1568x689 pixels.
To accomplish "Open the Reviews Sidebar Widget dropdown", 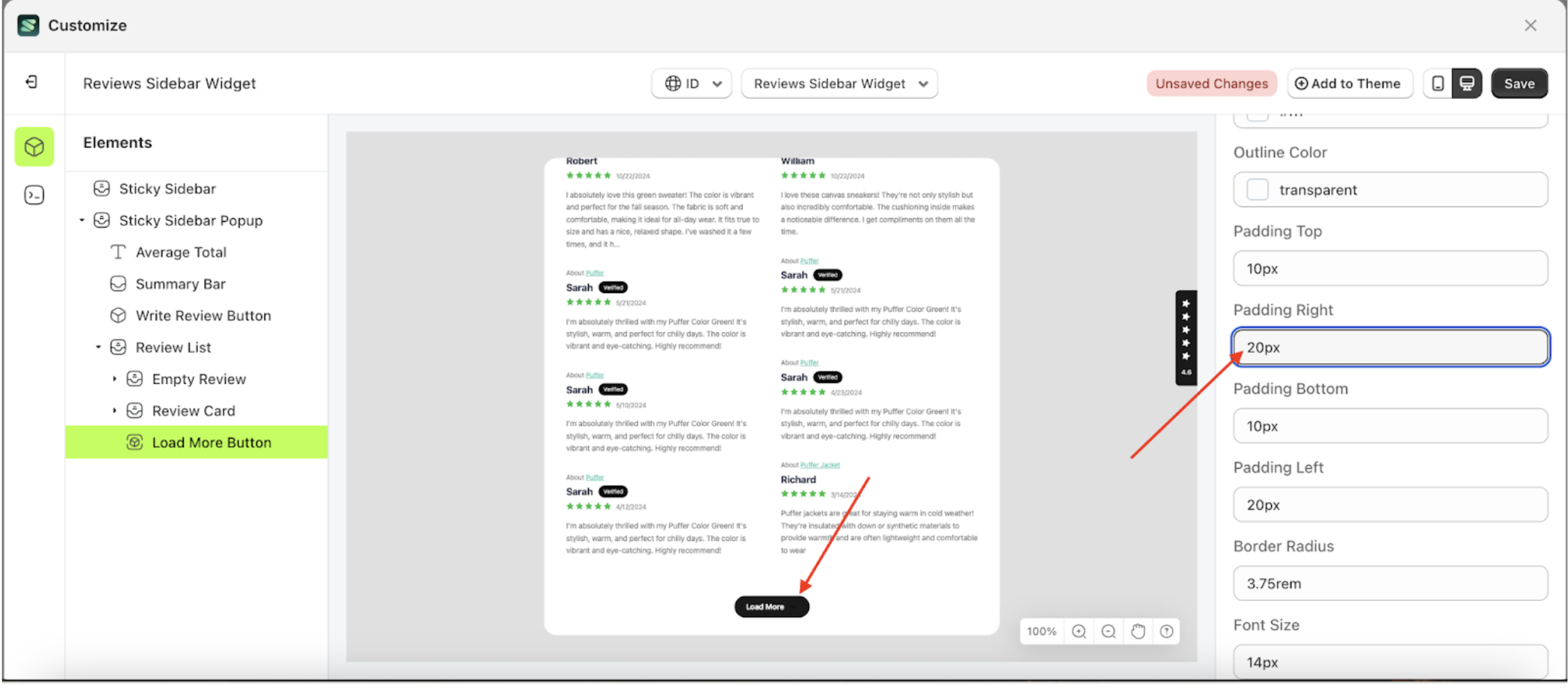I will click(839, 83).
